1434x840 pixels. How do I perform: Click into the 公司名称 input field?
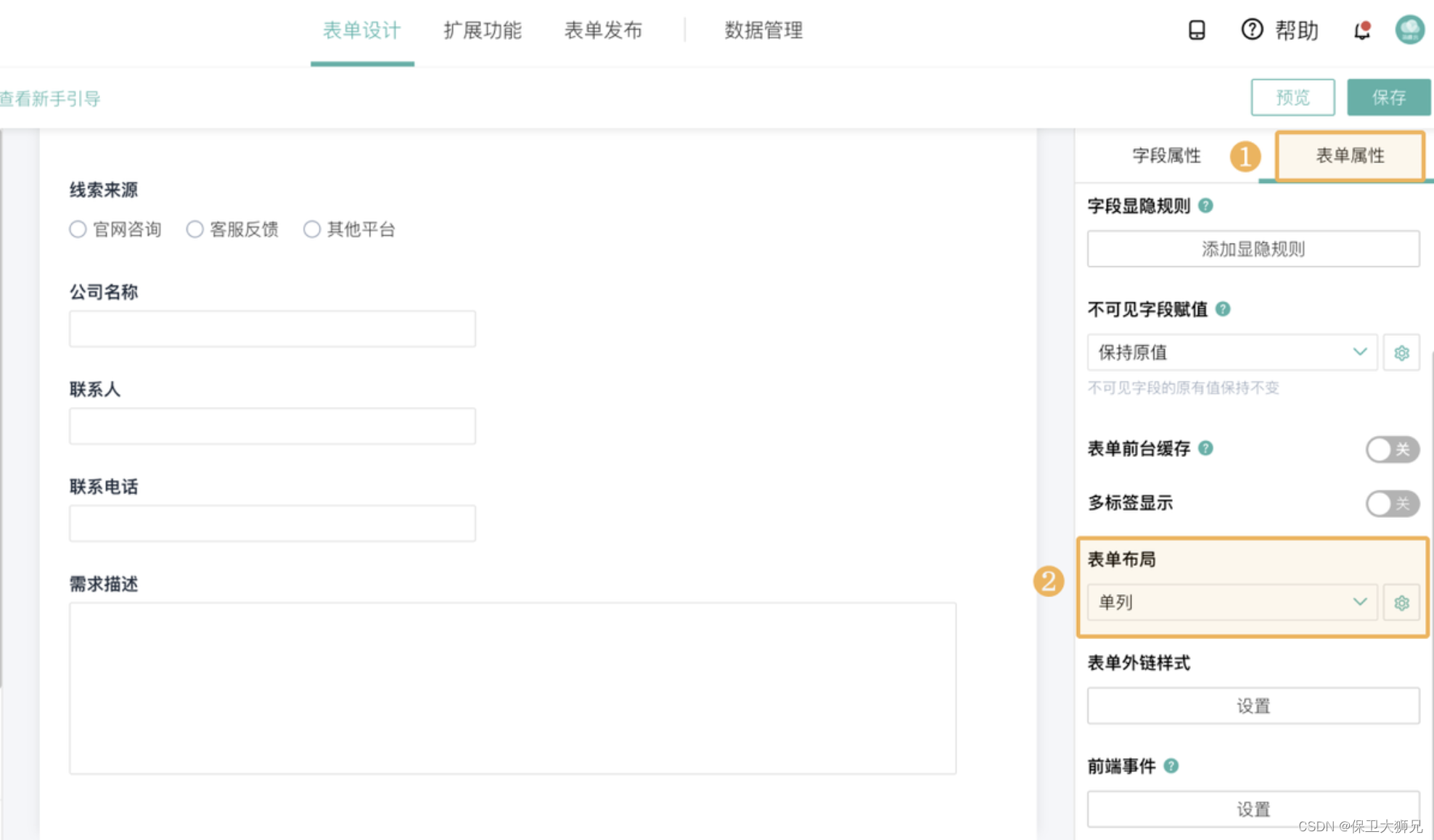coord(272,329)
